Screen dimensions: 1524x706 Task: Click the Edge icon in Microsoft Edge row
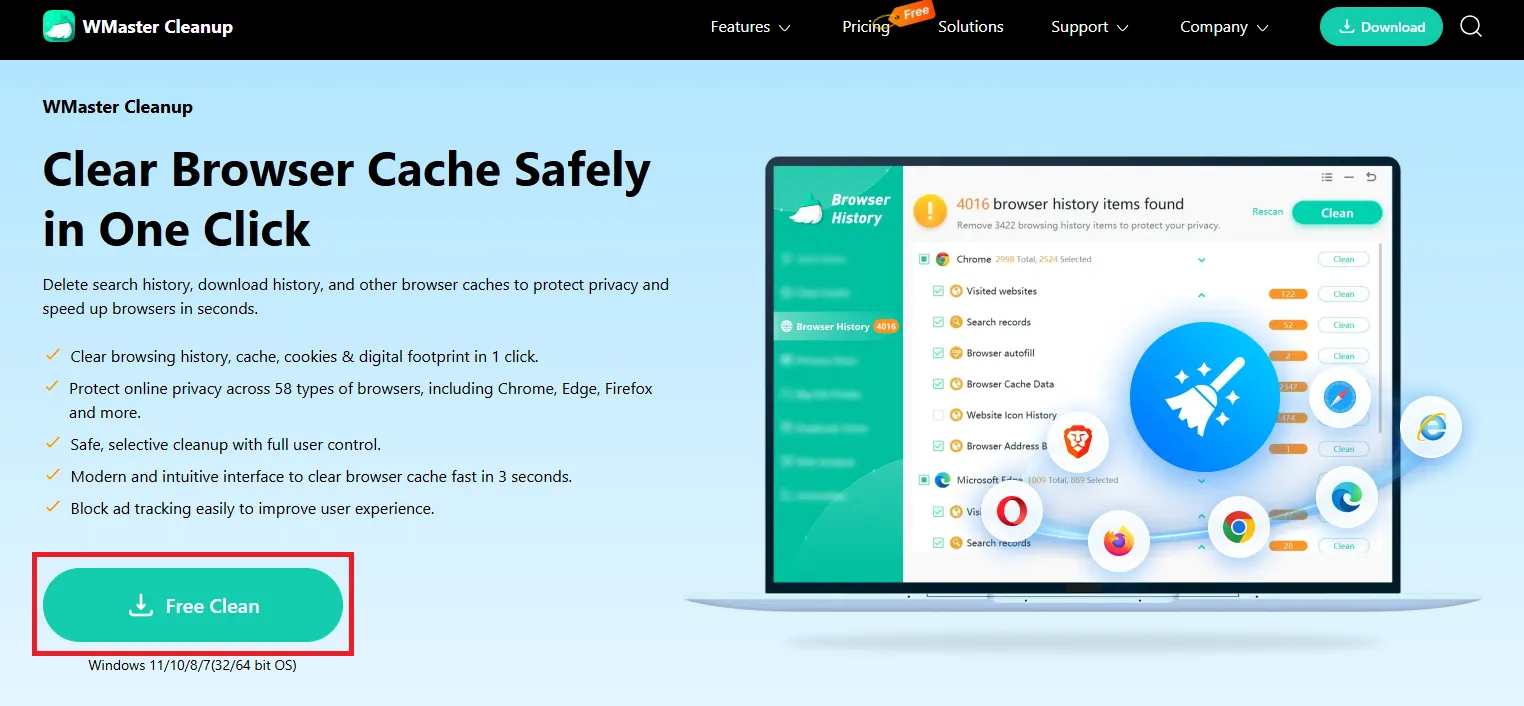click(x=942, y=480)
